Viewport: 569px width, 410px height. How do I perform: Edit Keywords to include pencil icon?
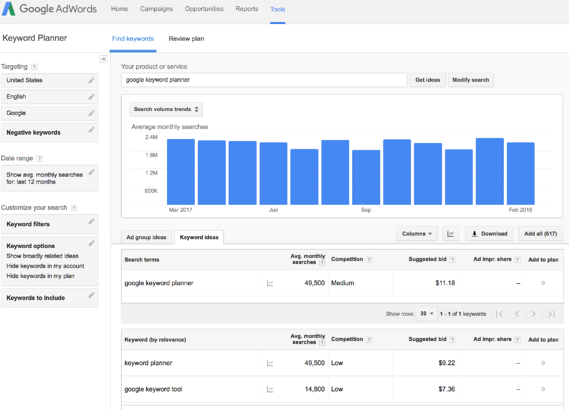click(x=91, y=295)
